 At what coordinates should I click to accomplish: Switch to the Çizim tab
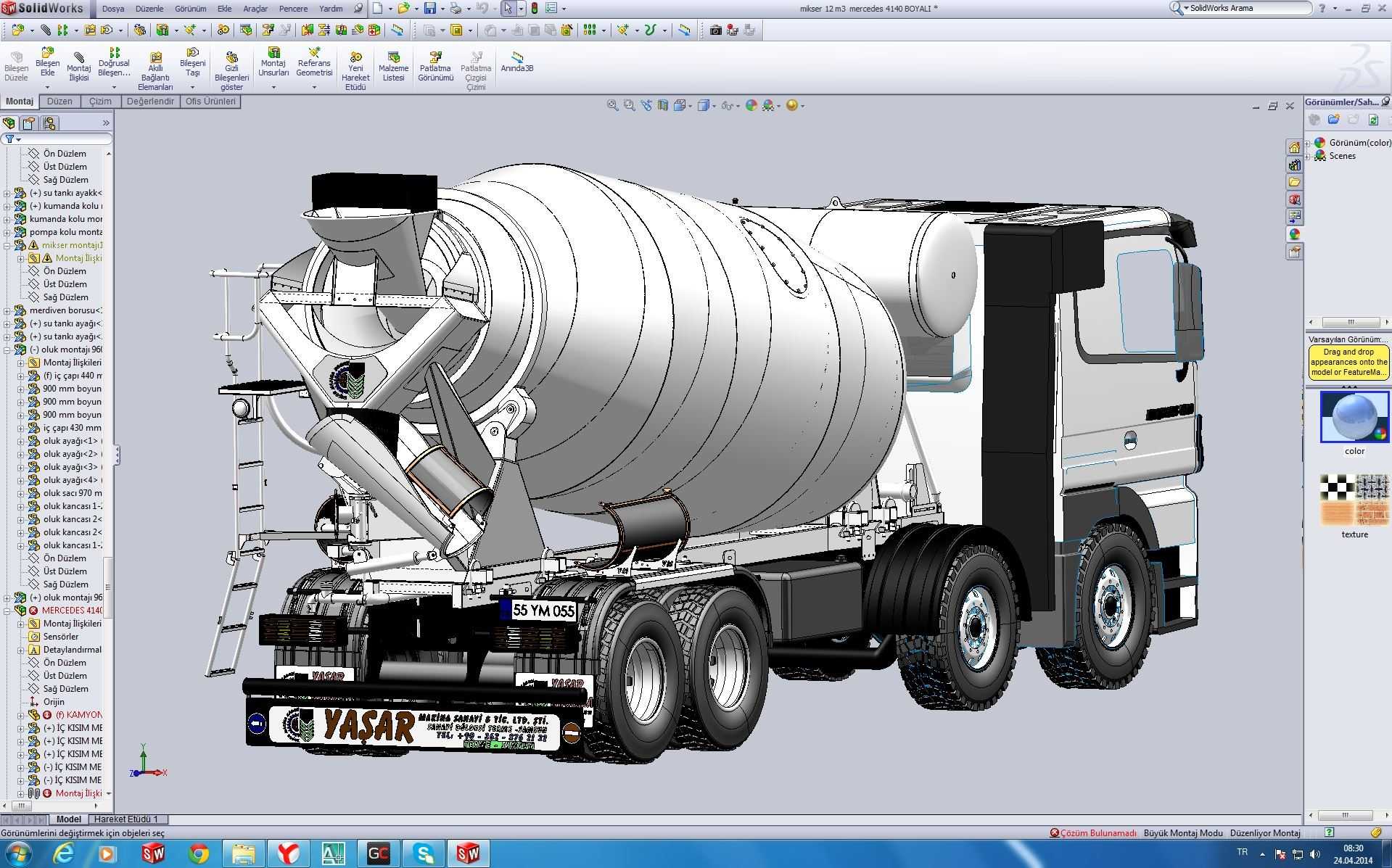coord(100,102)
